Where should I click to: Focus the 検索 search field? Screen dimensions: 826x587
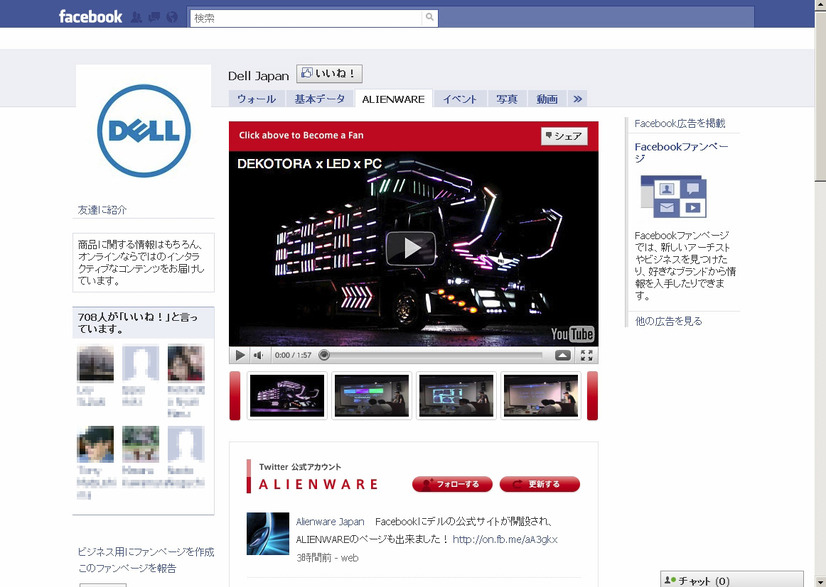click(306, 18)
